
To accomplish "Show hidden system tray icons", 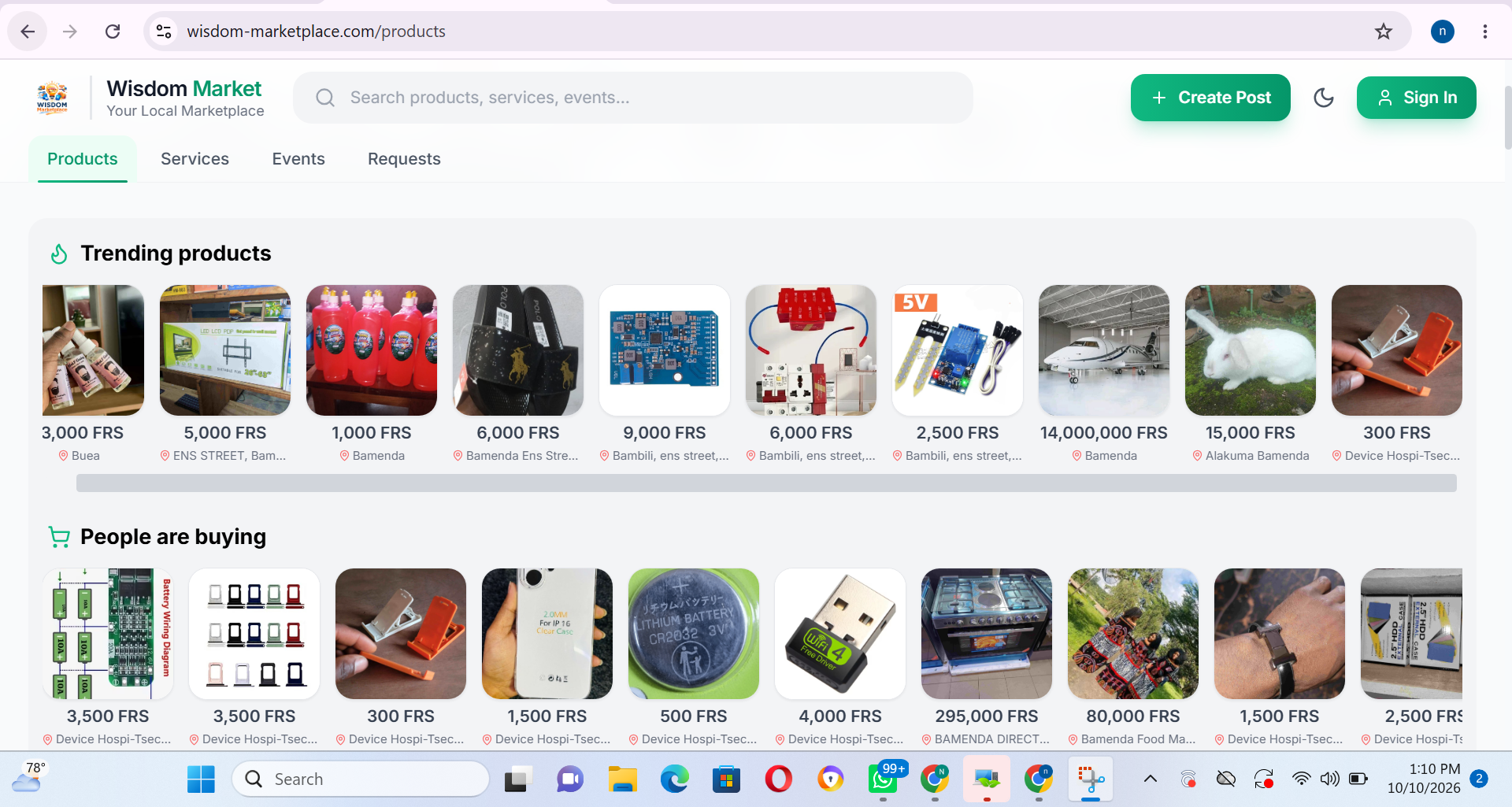I will pos(1151,779).
